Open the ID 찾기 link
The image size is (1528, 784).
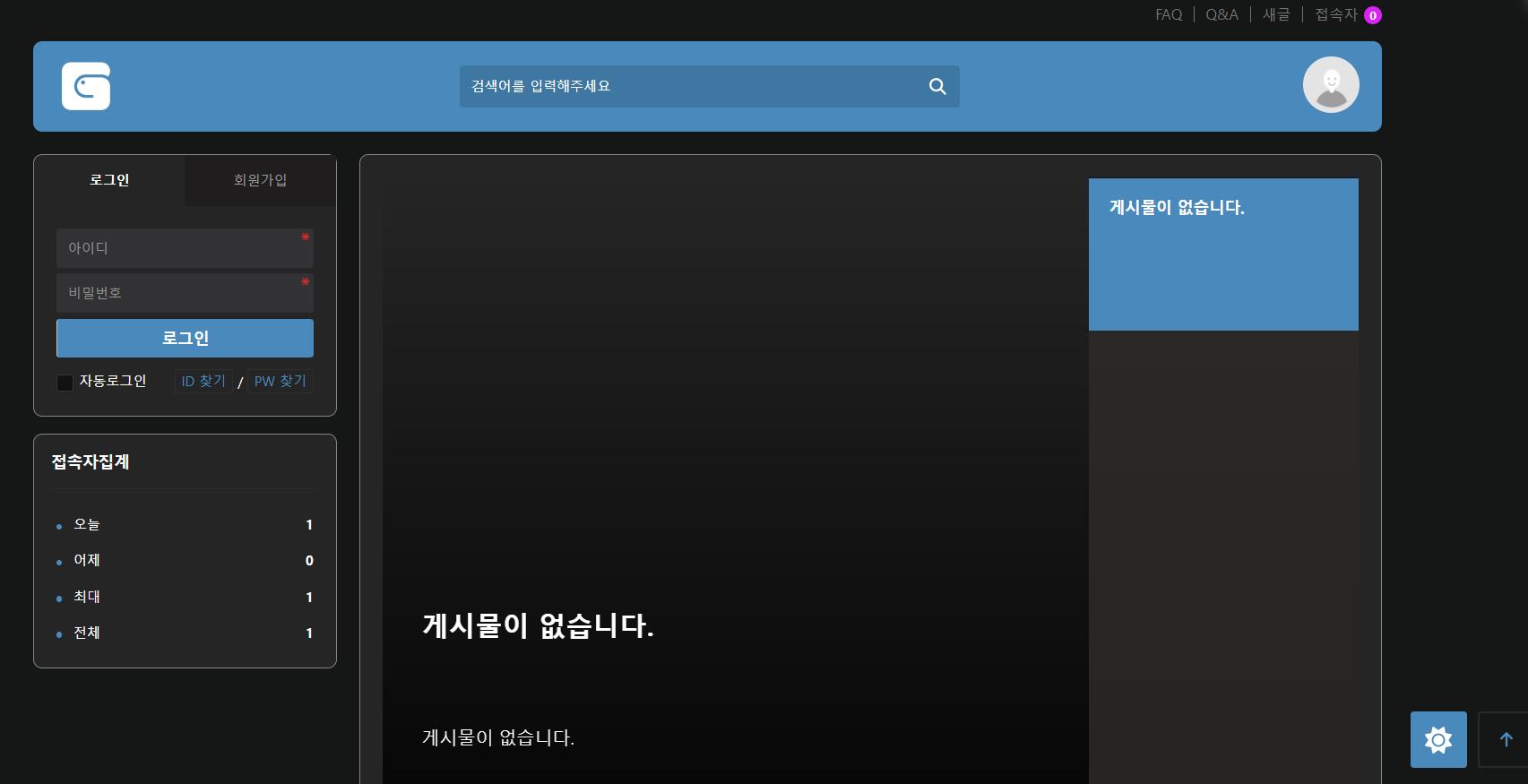[x=203, y=381]
